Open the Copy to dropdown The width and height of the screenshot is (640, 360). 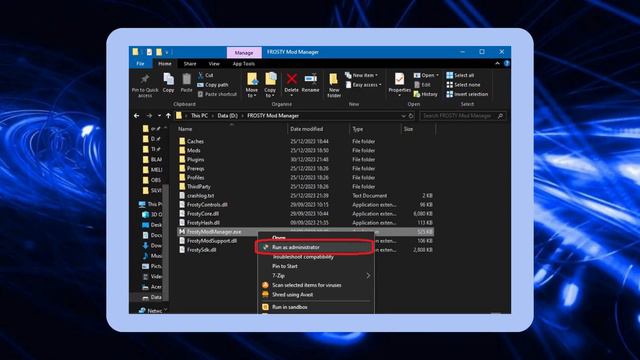coord(270,85)
